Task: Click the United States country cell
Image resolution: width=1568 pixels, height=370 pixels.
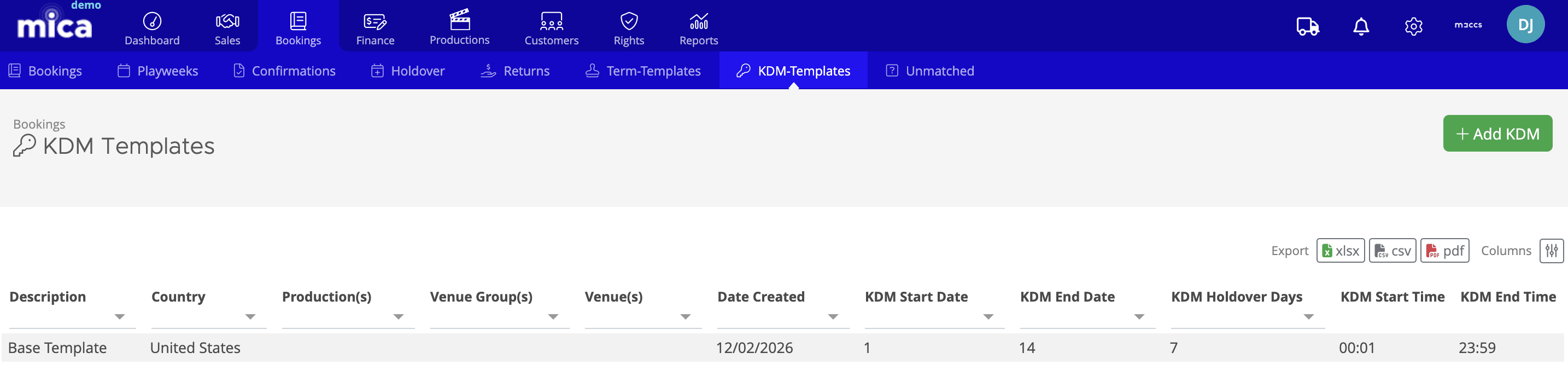Action: coord(195,348)
